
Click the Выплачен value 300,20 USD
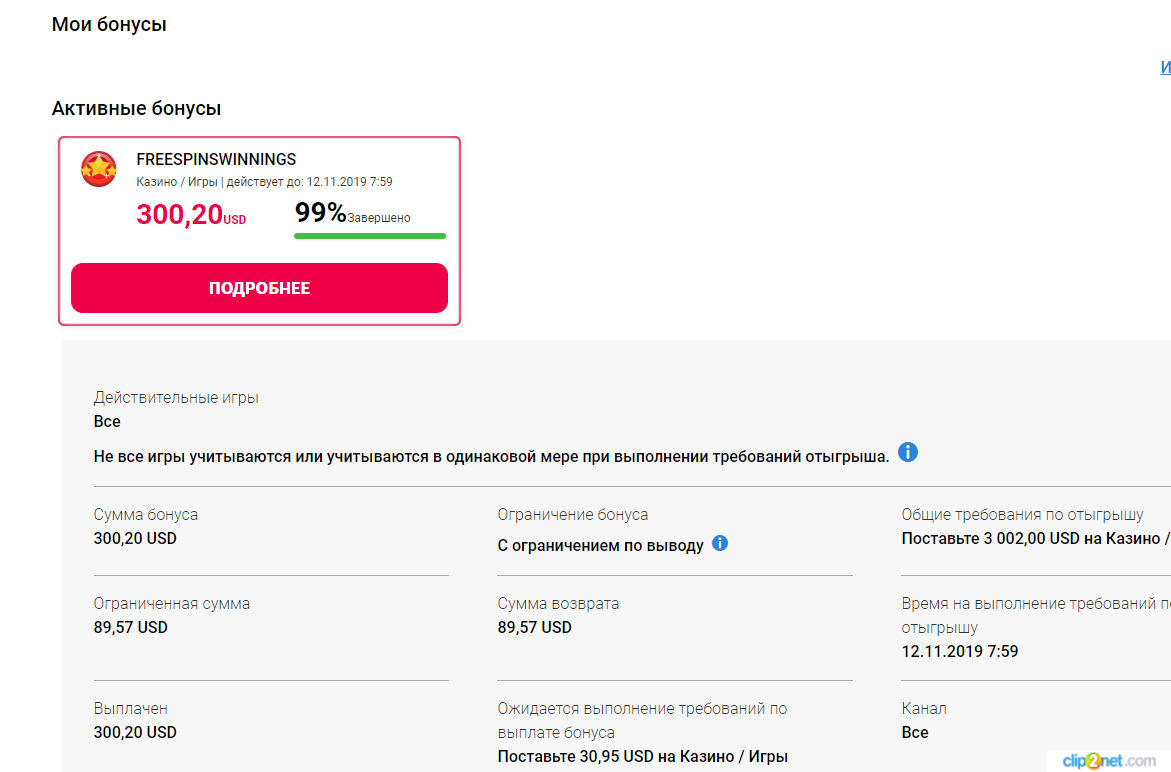135,732
